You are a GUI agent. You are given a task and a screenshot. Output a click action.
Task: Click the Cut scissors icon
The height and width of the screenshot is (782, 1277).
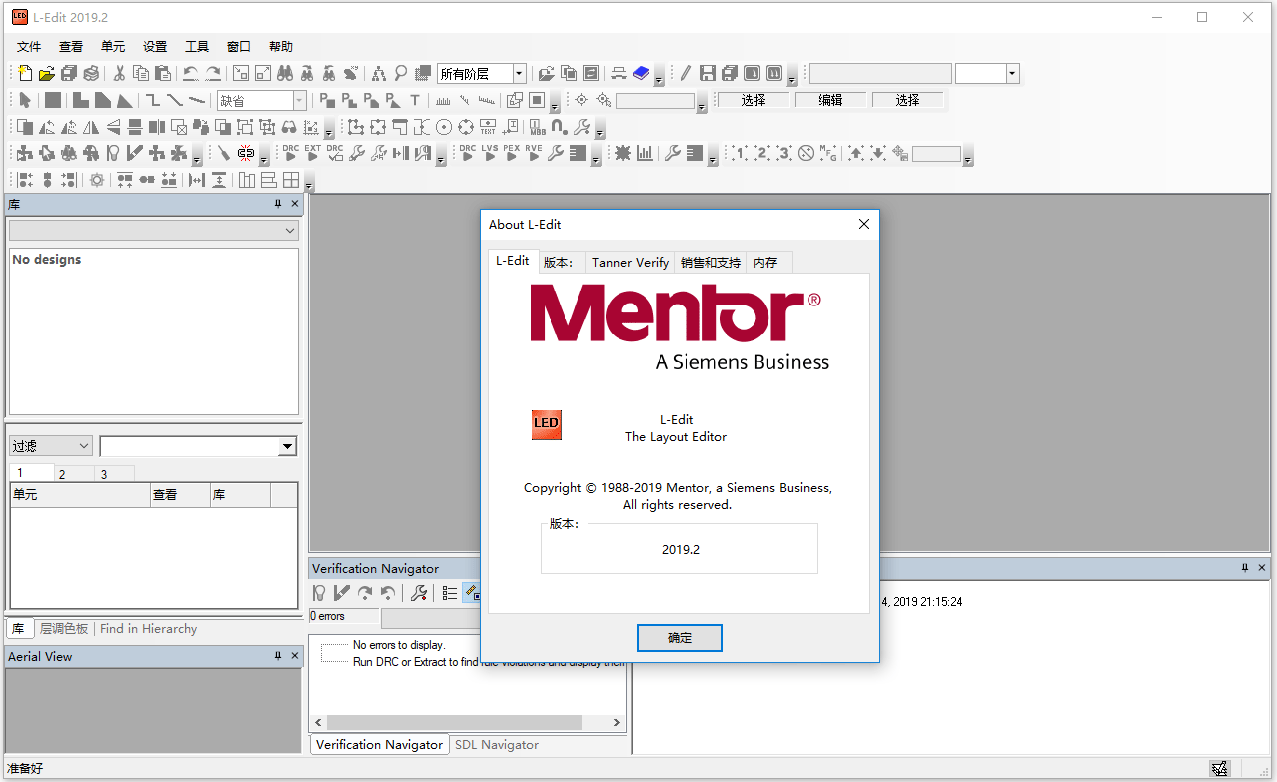[x=119, y=73]
